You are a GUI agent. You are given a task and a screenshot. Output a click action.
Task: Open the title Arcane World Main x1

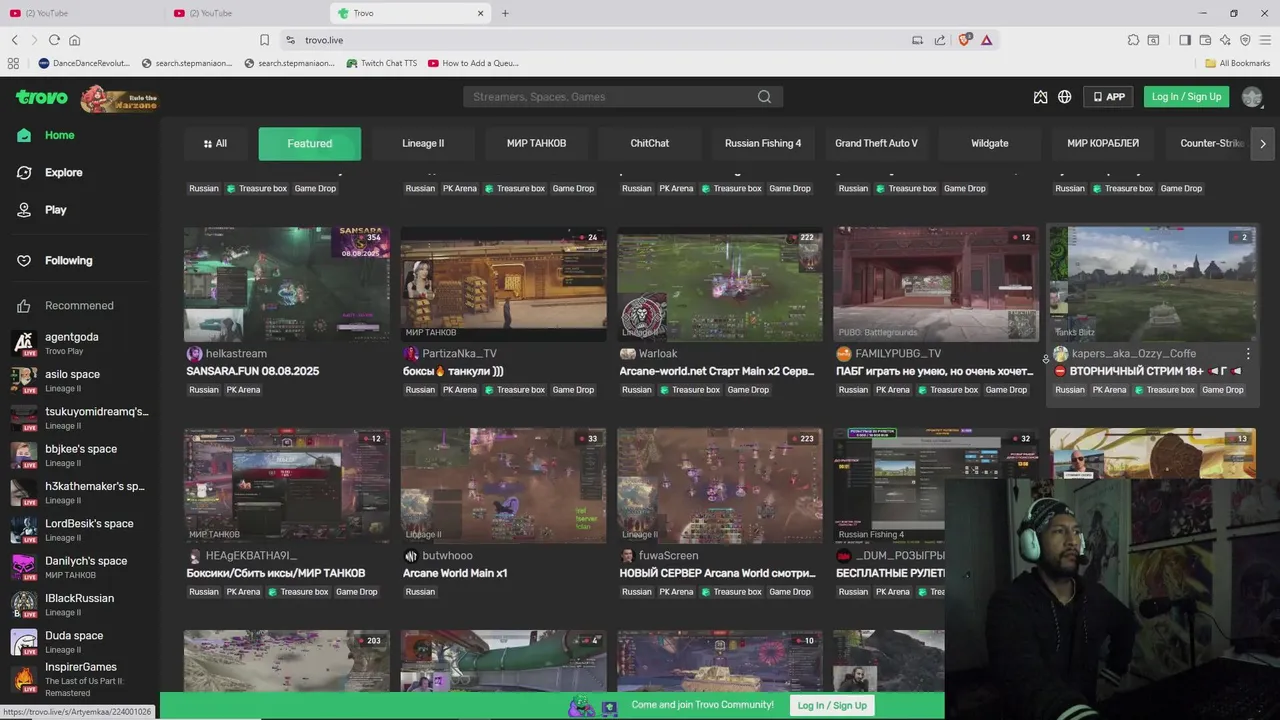coord(455,573)
